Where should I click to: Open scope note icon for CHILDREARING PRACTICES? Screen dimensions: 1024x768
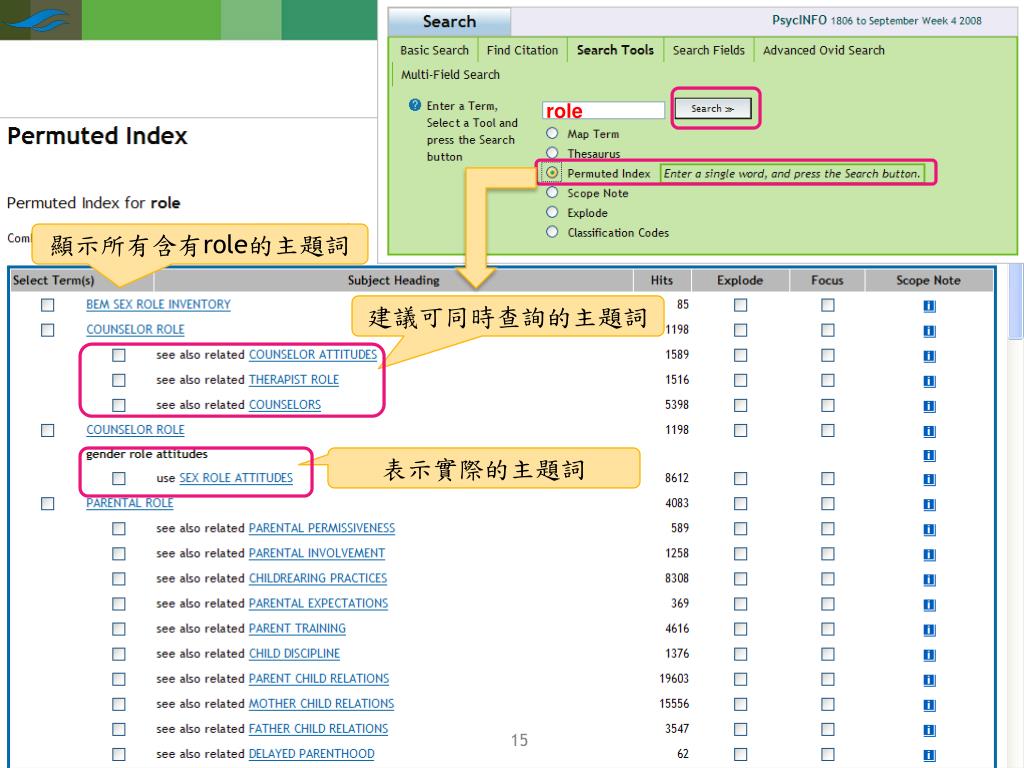point(929,579)
